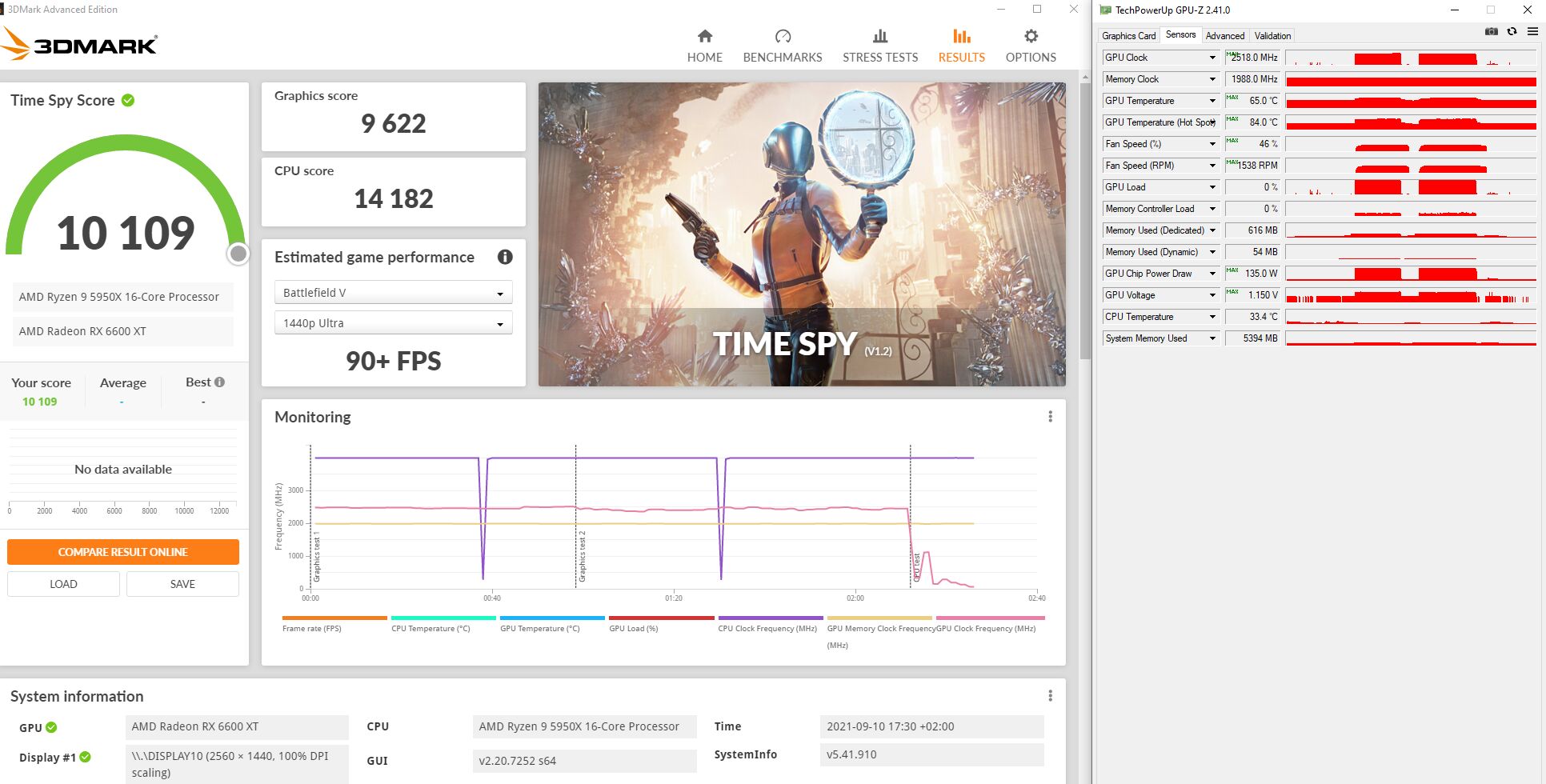Screen dimensions: 1546x784
Task: Open 3DMark OPTIONS gear
Action: coord(1031,46)
